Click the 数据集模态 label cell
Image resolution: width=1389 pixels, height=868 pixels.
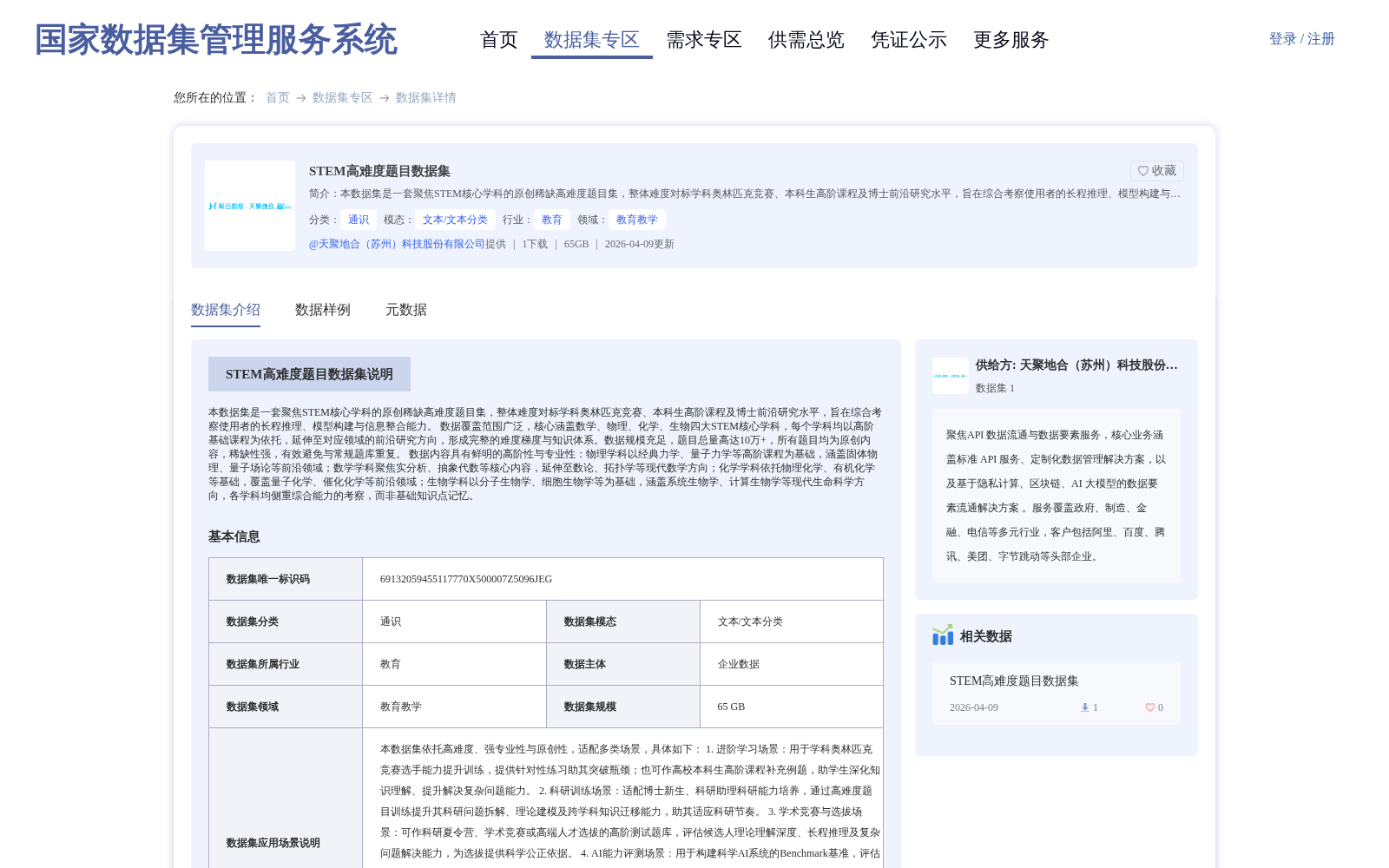click(623, 621)
